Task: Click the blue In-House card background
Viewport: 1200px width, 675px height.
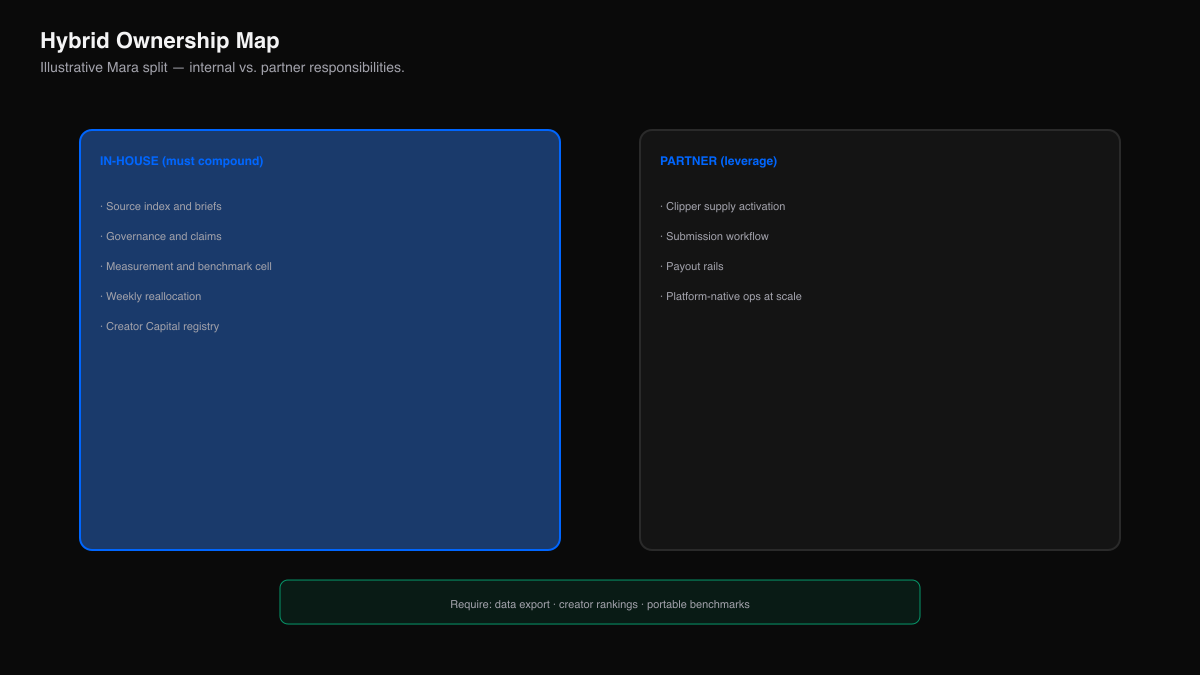Action: [x=320, y=440]
